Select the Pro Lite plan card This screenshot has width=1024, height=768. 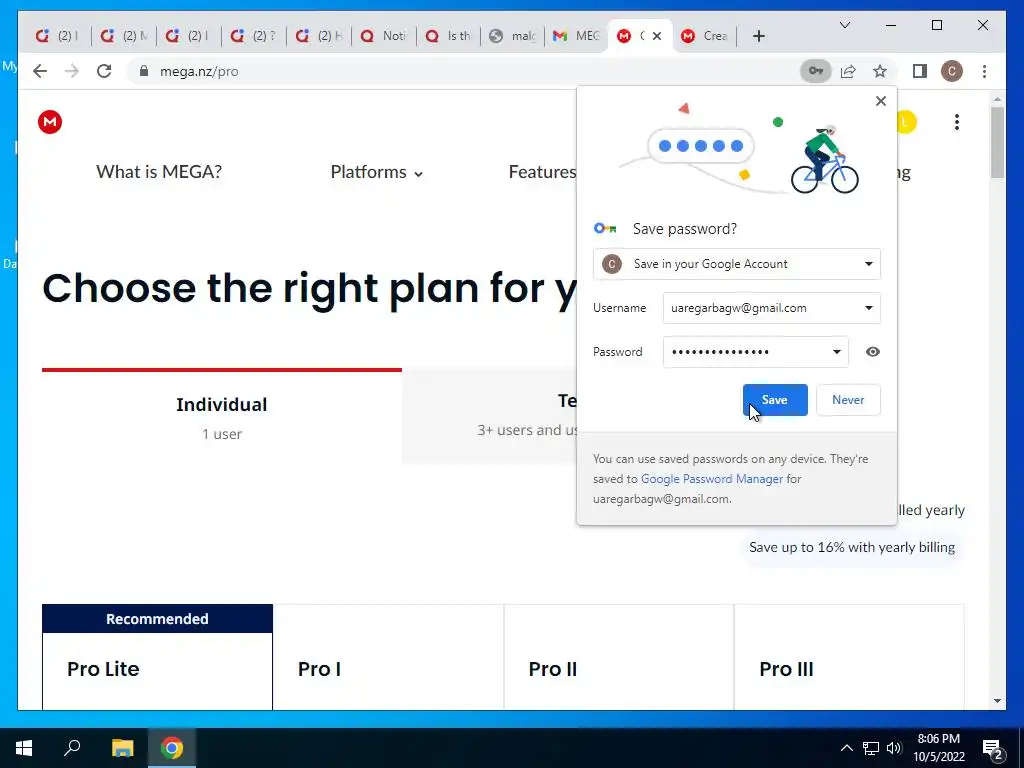tap(157, 657)
